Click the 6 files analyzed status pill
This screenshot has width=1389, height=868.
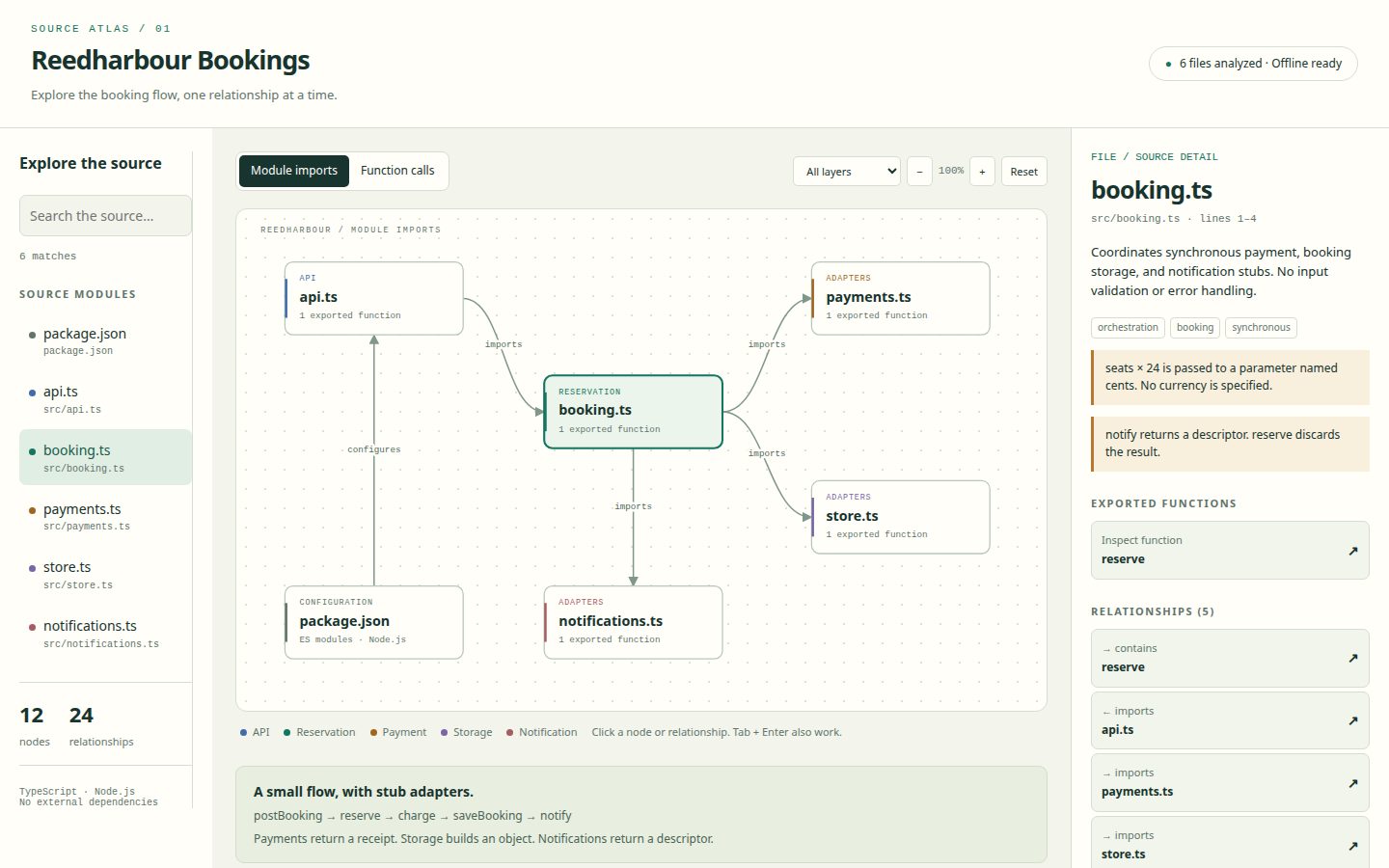click(x=1253, y=64)
